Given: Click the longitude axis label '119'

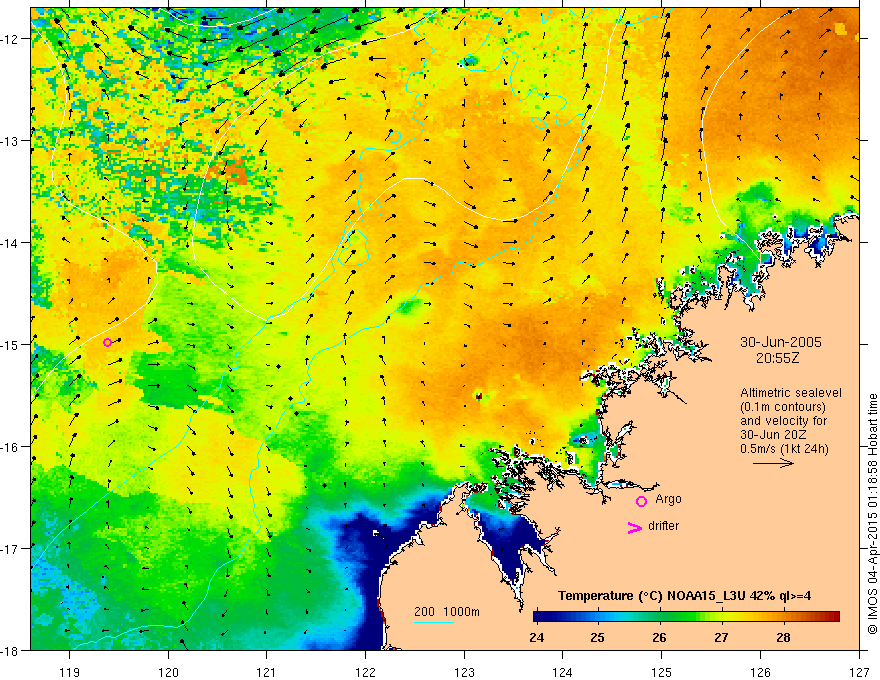Looking at the screenshot, I should point(70,672).
